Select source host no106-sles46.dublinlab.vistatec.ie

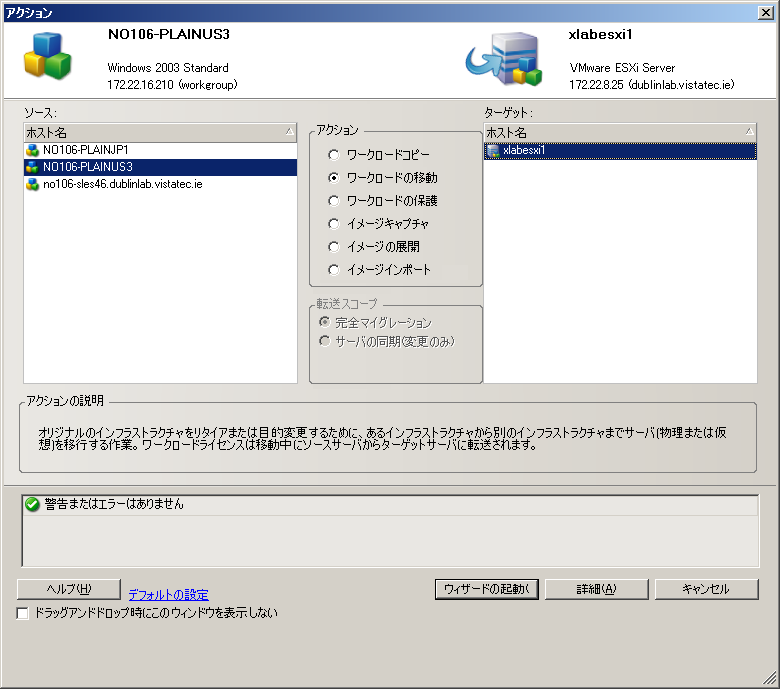pyautogui.click(x=160, y=185)
